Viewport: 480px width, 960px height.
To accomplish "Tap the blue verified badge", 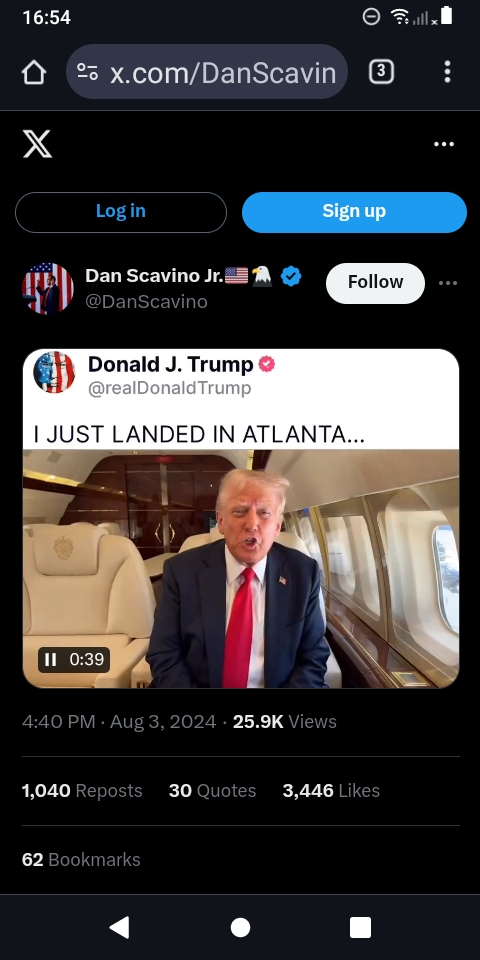I will [291, 277].
